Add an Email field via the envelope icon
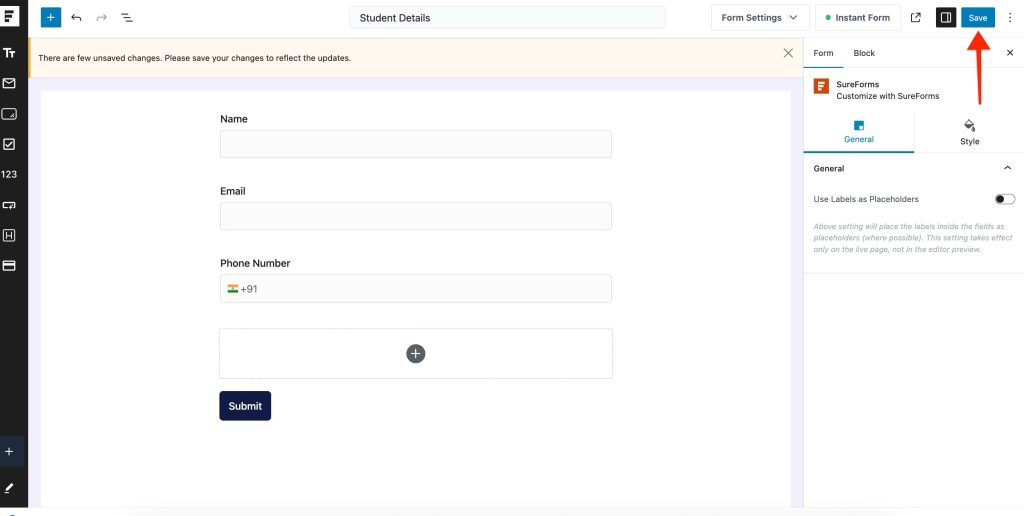Screen dimensions: 1024x516 point(9,83)
